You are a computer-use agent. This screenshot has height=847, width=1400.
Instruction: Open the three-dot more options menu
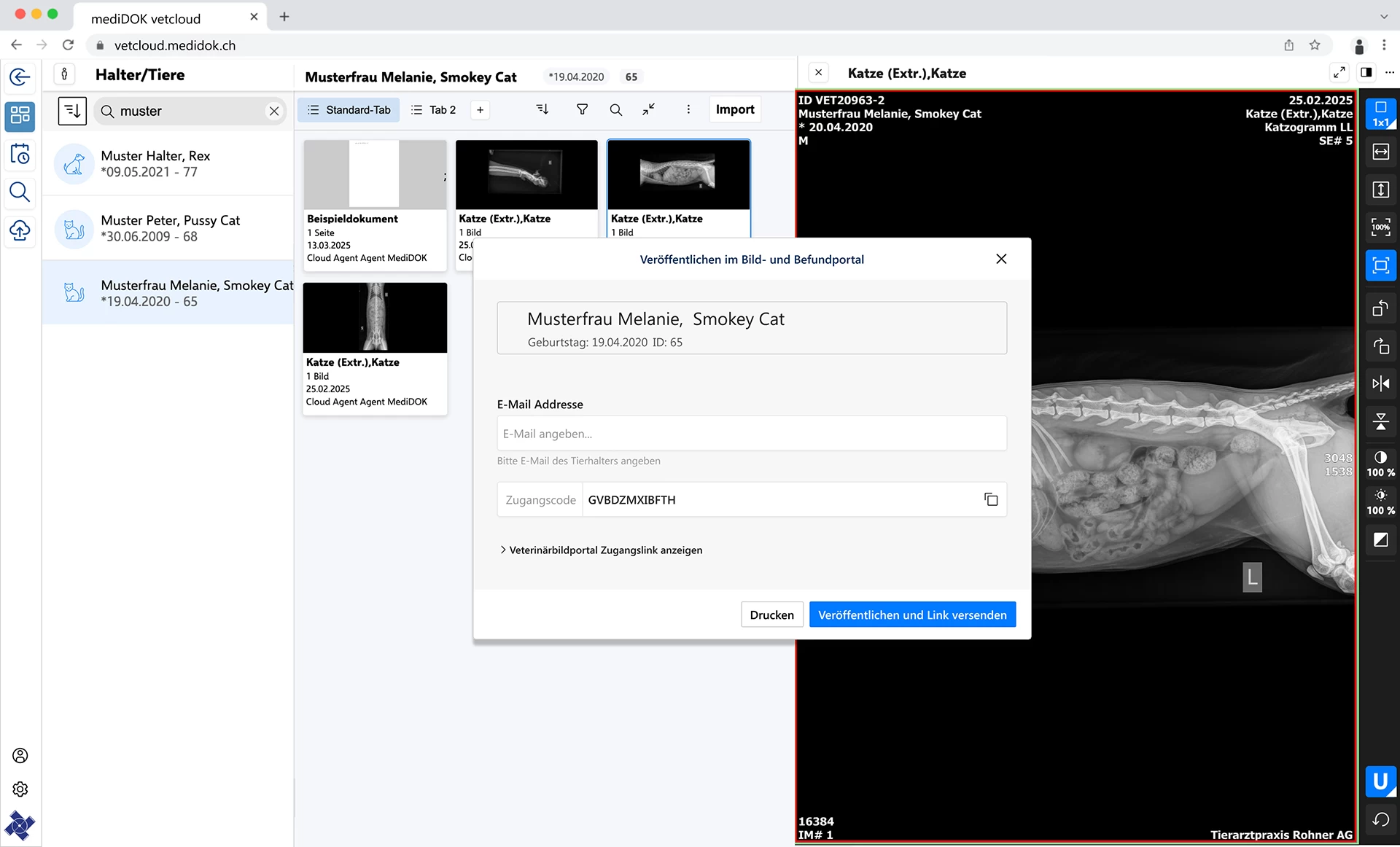point(688,109)
